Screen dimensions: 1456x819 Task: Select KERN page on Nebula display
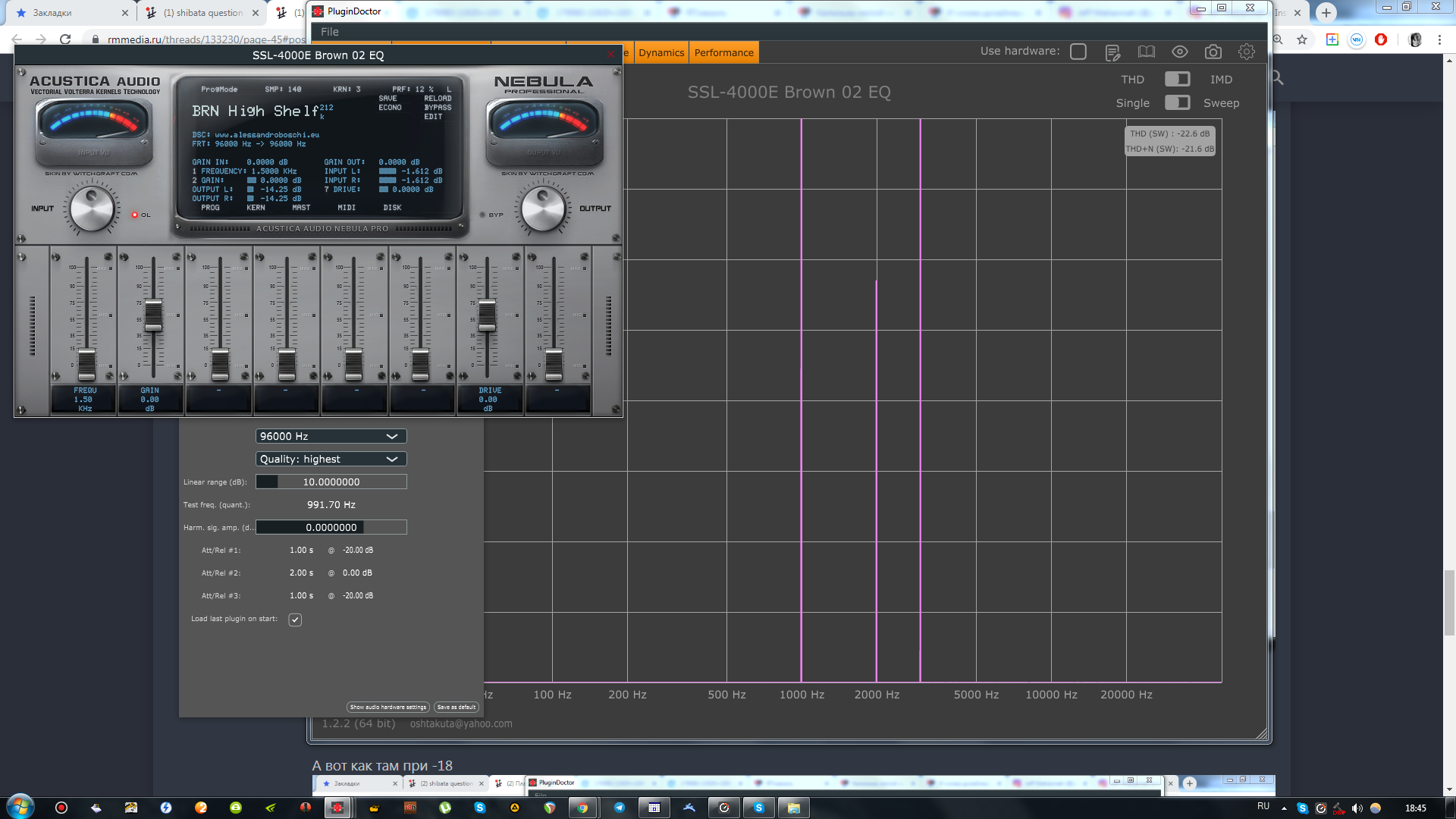tap(256, 208)
